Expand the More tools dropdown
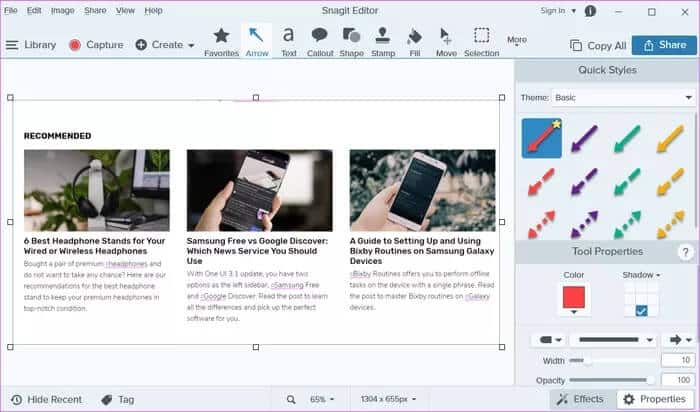 coord(517,41)
